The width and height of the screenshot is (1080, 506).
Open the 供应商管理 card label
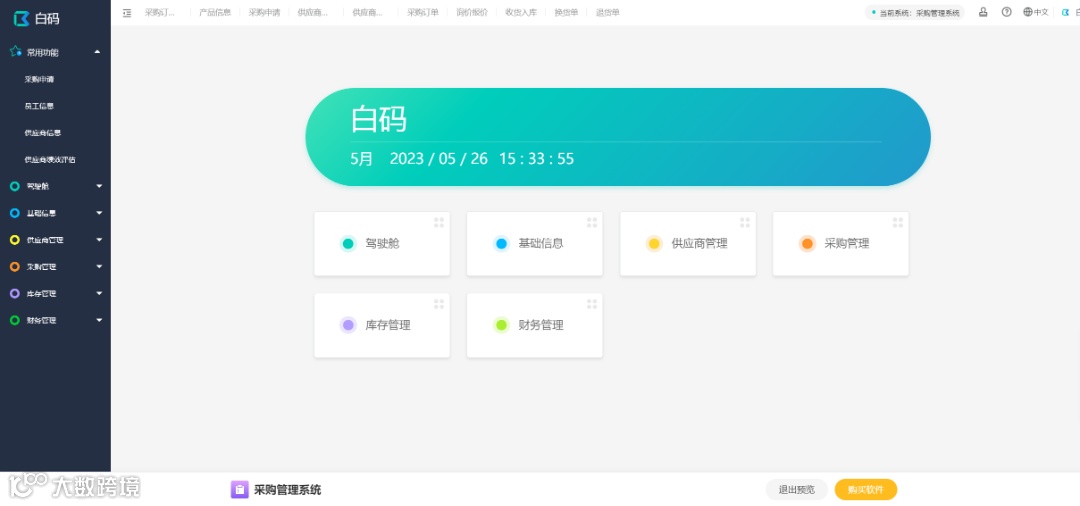(x=699, y=244)
